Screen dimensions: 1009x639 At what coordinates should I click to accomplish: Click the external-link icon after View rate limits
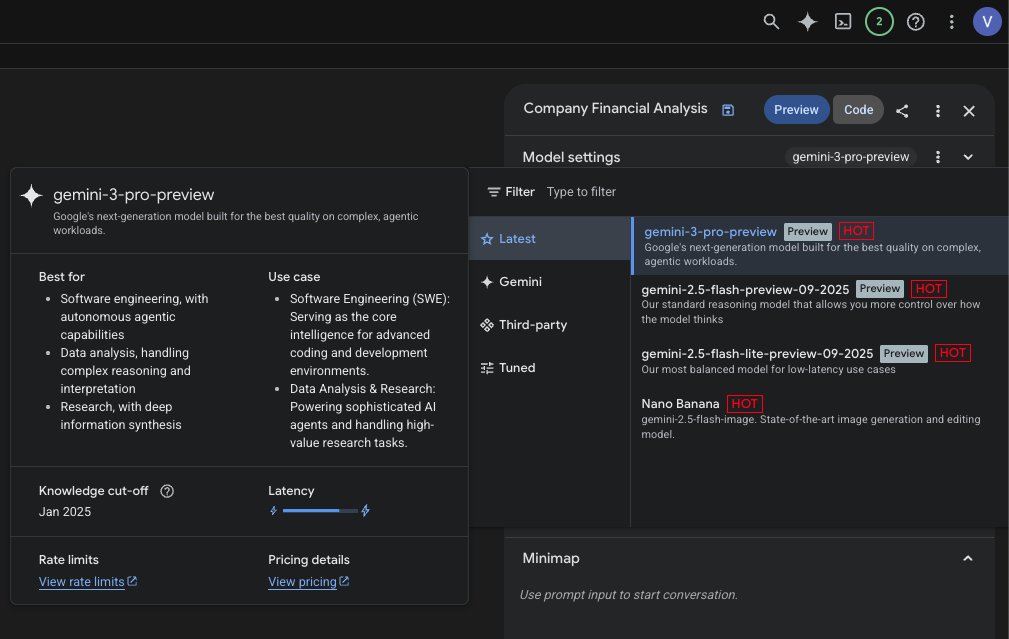click(132, 581)
